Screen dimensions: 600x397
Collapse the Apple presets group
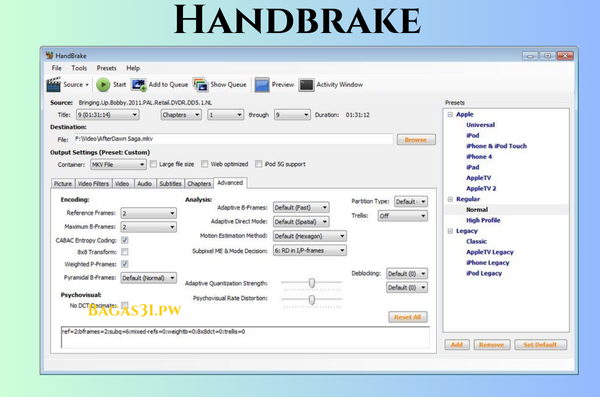coord(450,114)
